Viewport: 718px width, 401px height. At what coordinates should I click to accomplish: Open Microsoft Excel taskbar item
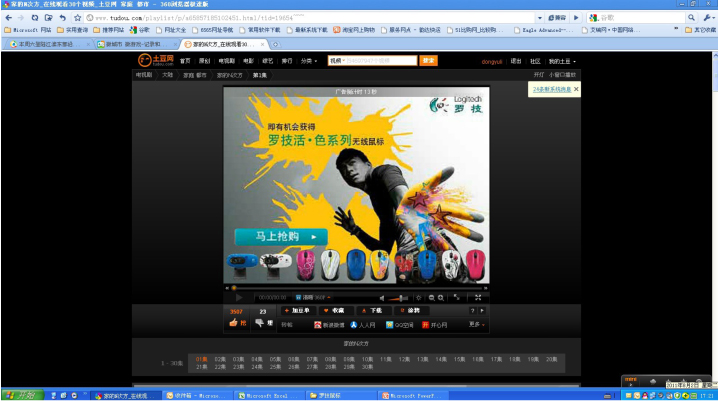268,396
